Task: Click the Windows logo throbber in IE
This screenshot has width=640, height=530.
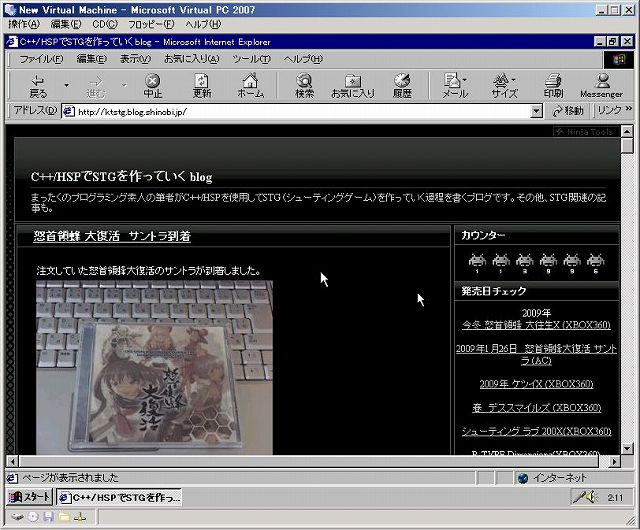Action: pos(619,60)
